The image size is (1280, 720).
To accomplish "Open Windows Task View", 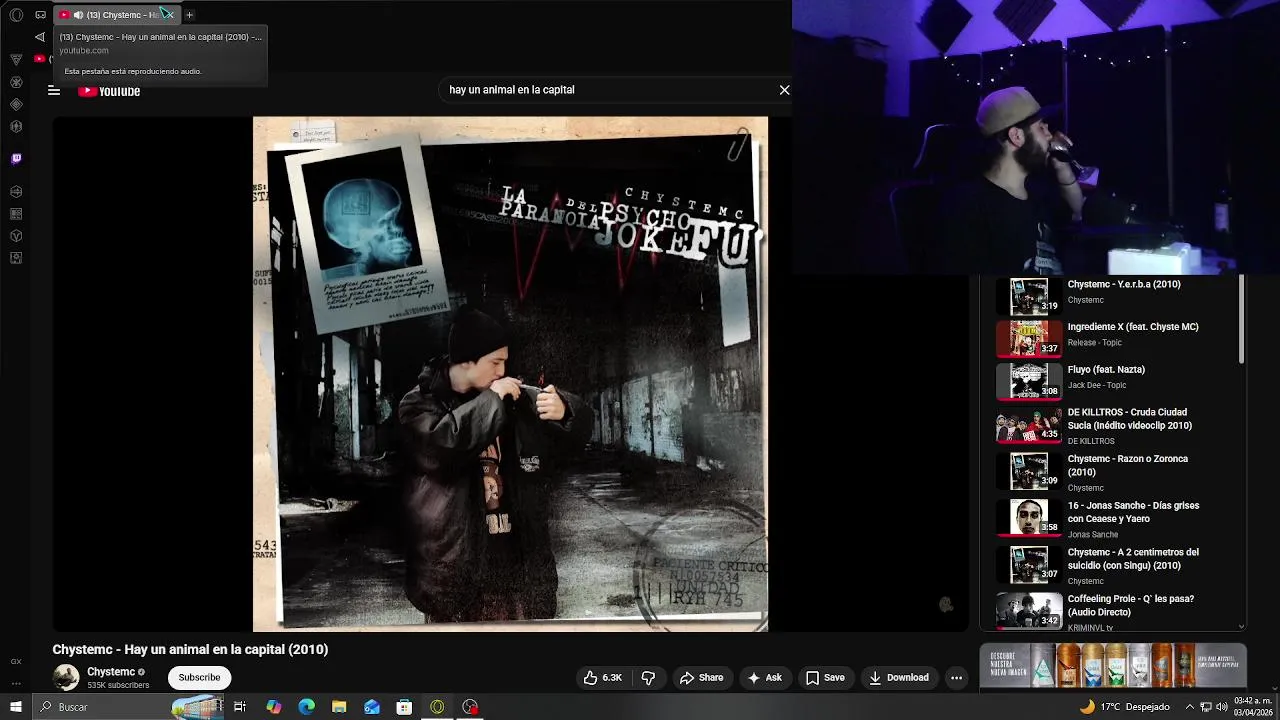I will (x=240, y=707).
